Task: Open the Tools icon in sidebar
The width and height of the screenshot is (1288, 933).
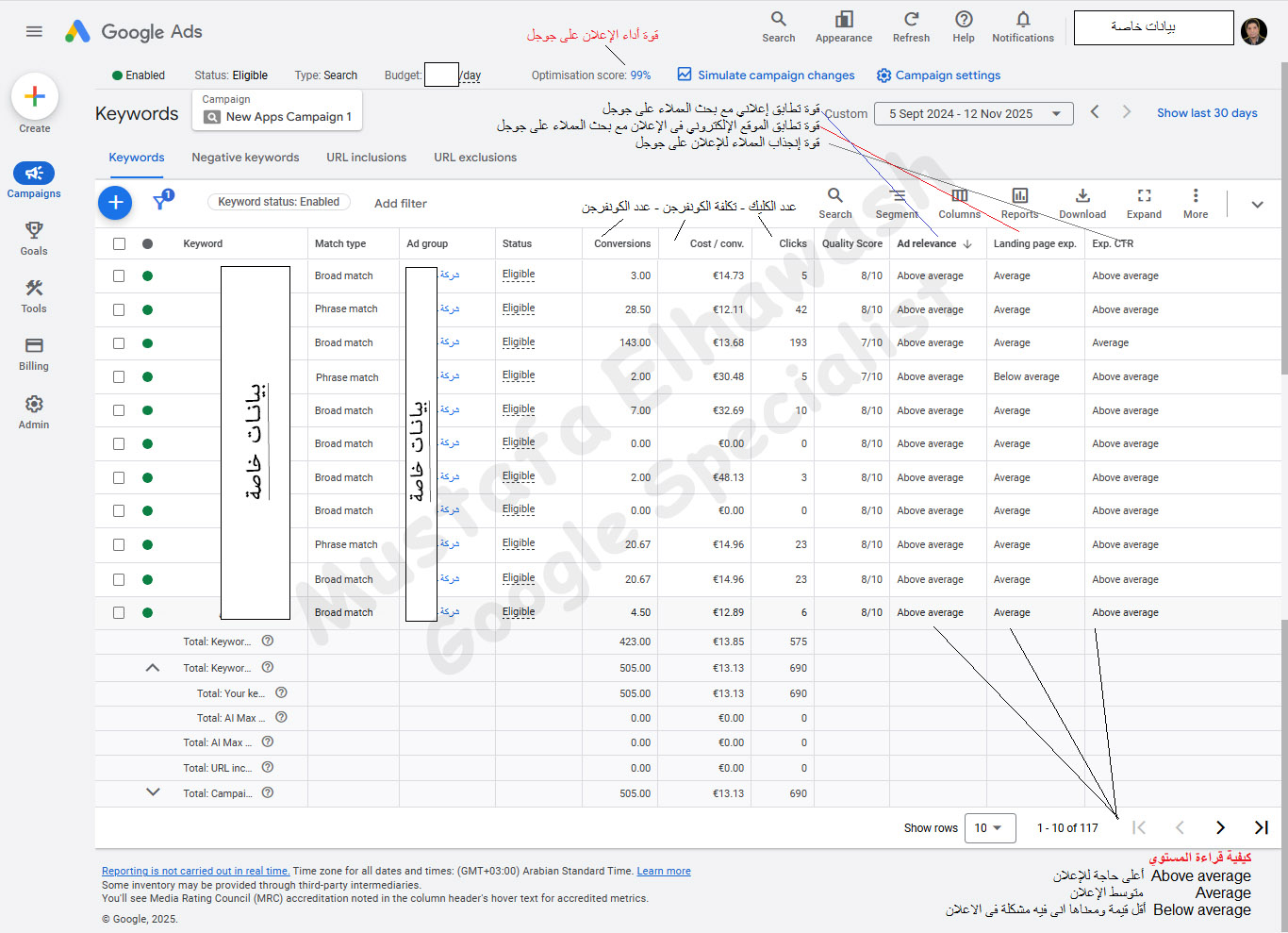Action: pyautogui.click(x=34, y=289)
